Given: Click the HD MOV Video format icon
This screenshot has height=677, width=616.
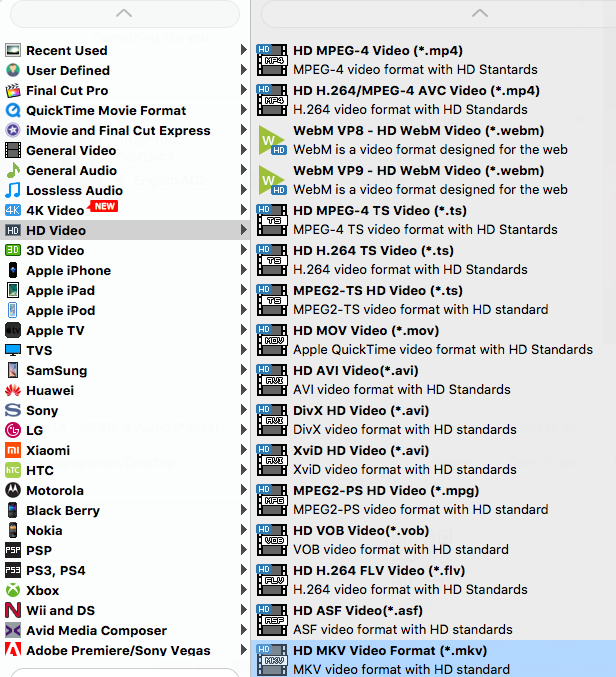Looking at the screenshot, I should pyautogui.click(x=272, y=340).
